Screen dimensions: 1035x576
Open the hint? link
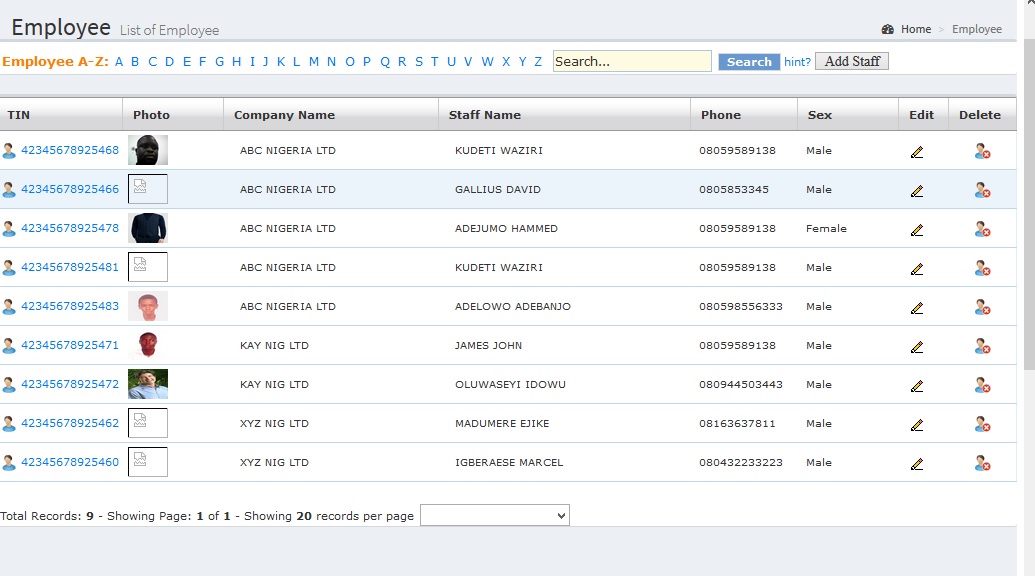(797, 62)
